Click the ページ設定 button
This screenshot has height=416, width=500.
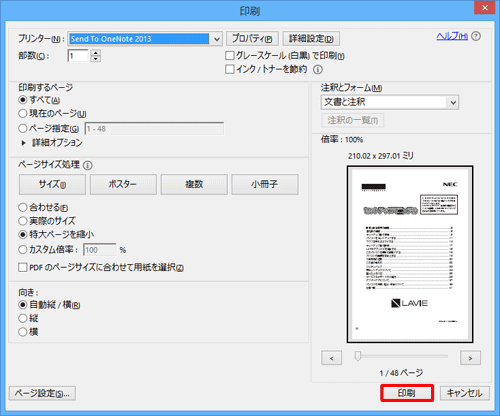[x=42, y=393]
